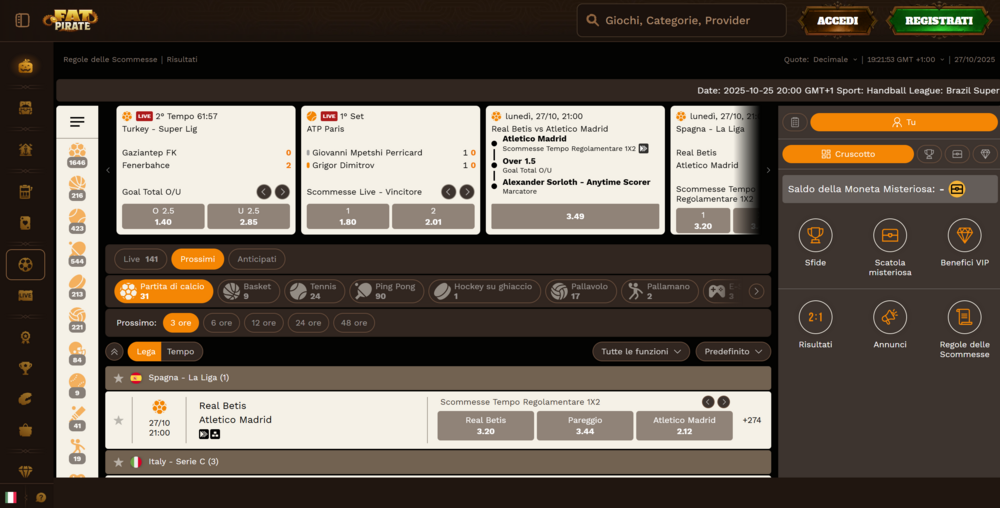
Task: Select the 6 ore time filter
Action: [221, 323]
